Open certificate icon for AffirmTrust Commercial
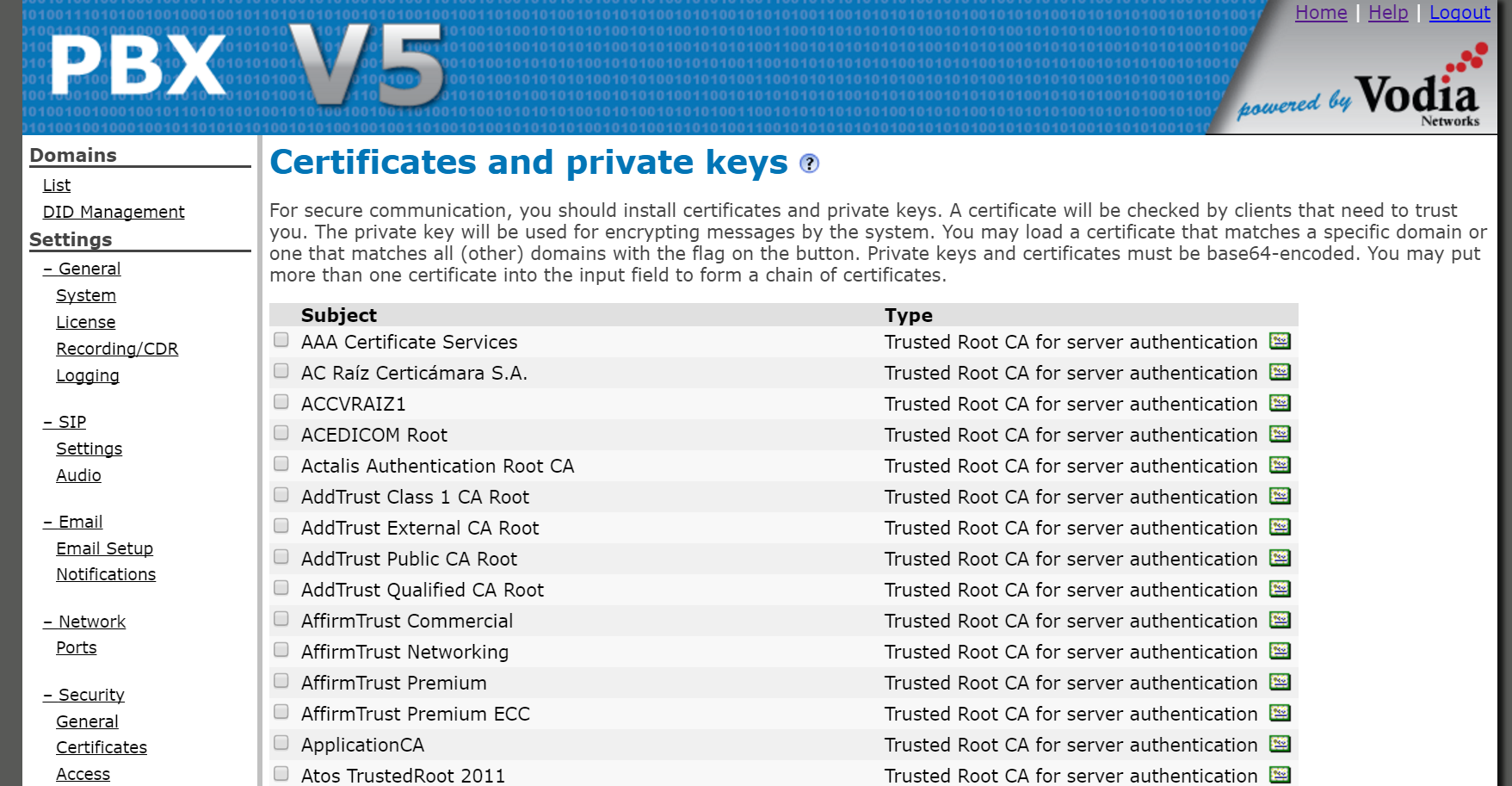Image resolution: width=1512 pixels, height=786 pixels. pyautogui.click(x=1280, y=621)
